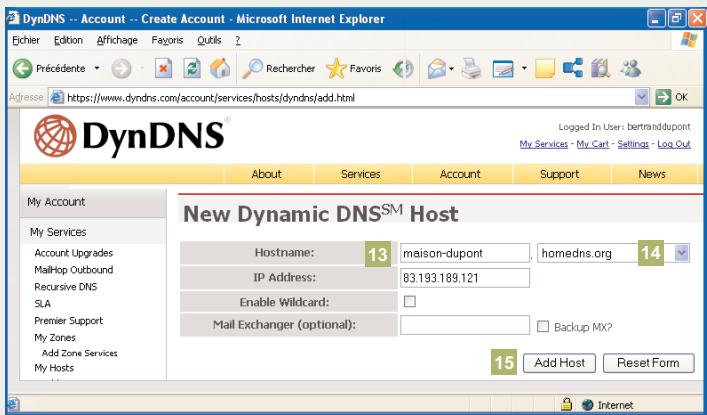Open Account Upgrades in sidebar

(73, 253)
